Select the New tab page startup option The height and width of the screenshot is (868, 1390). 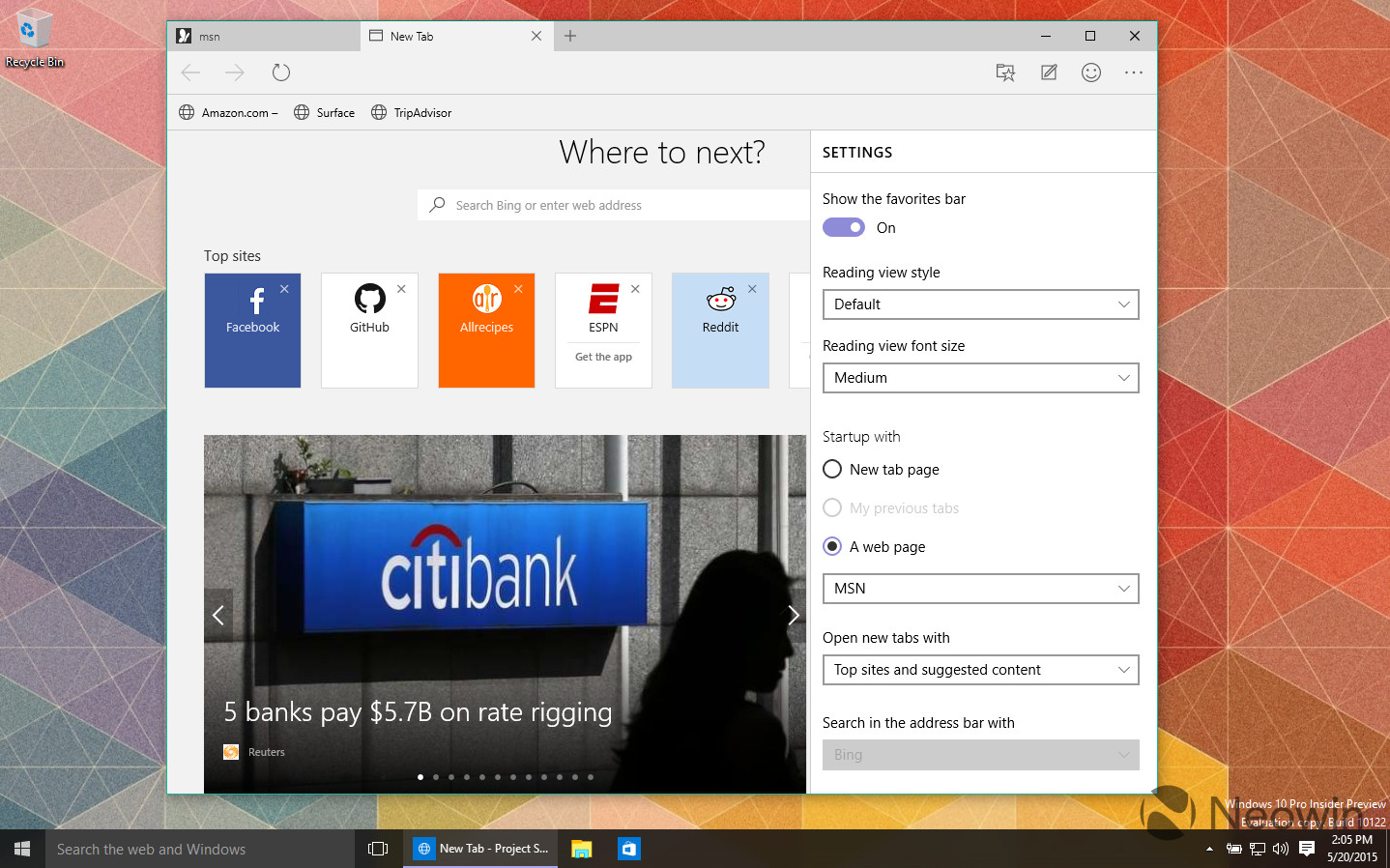coord(832,469)
